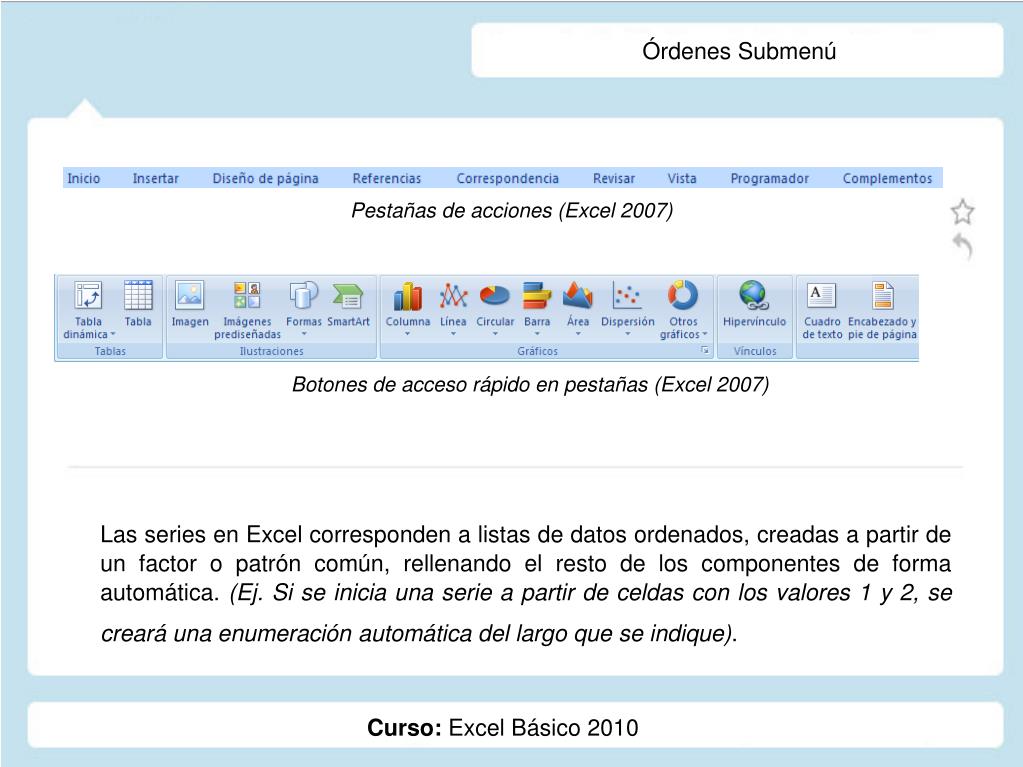Choose the Dispersión scatter chart icon
Screen dimensions: 1023x767
pyautogui.click(x=627, y=295)
